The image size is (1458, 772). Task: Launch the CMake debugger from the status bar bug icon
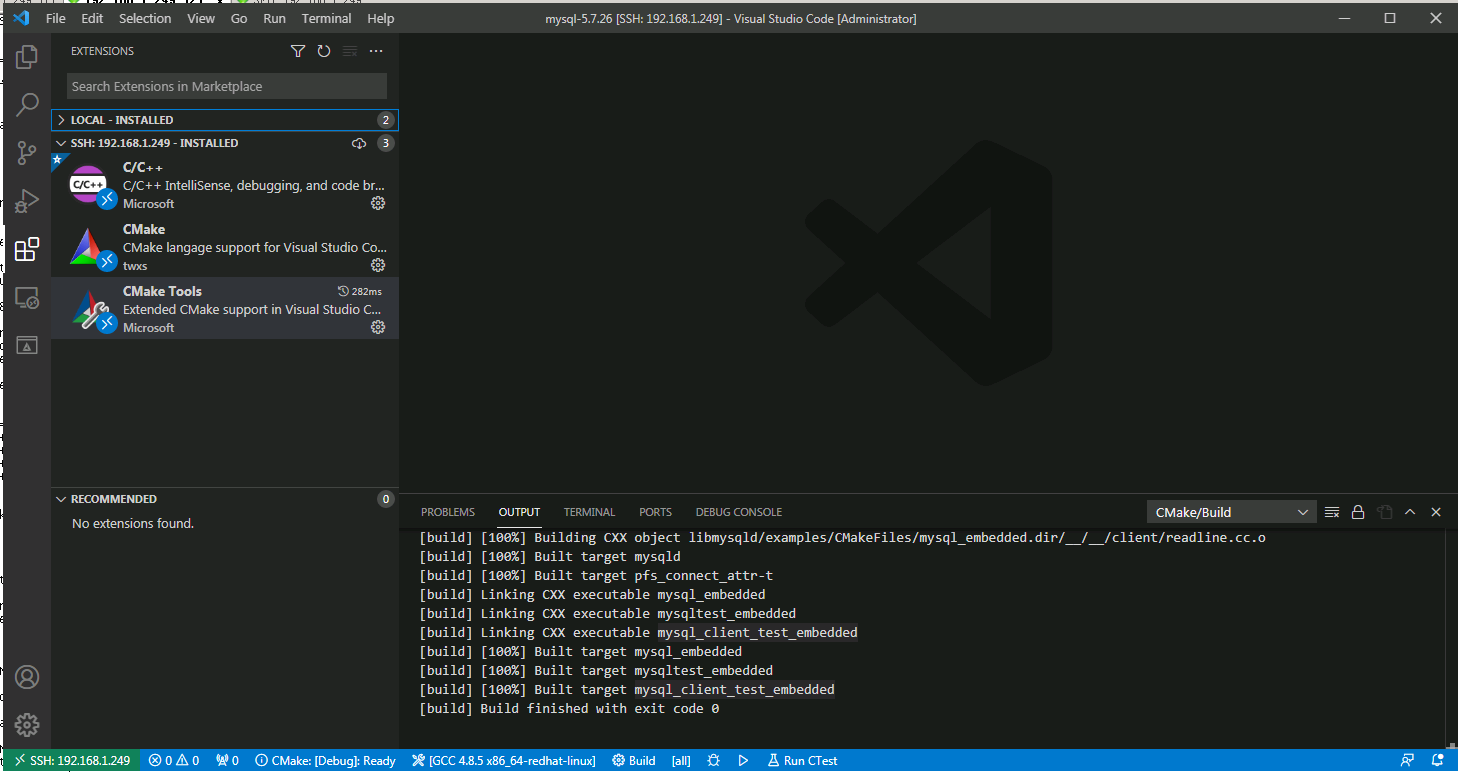click(713, 760)
